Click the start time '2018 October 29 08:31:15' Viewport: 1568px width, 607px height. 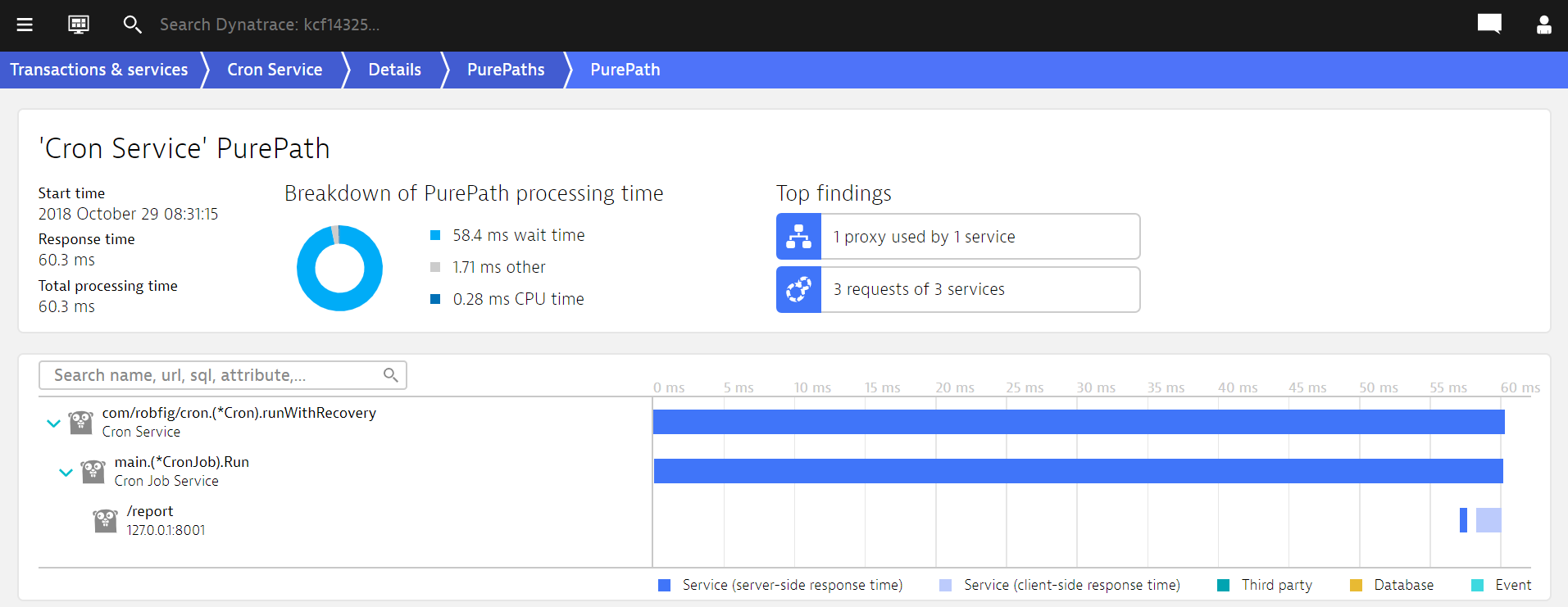pyautogui.click(x=128, y=214)
